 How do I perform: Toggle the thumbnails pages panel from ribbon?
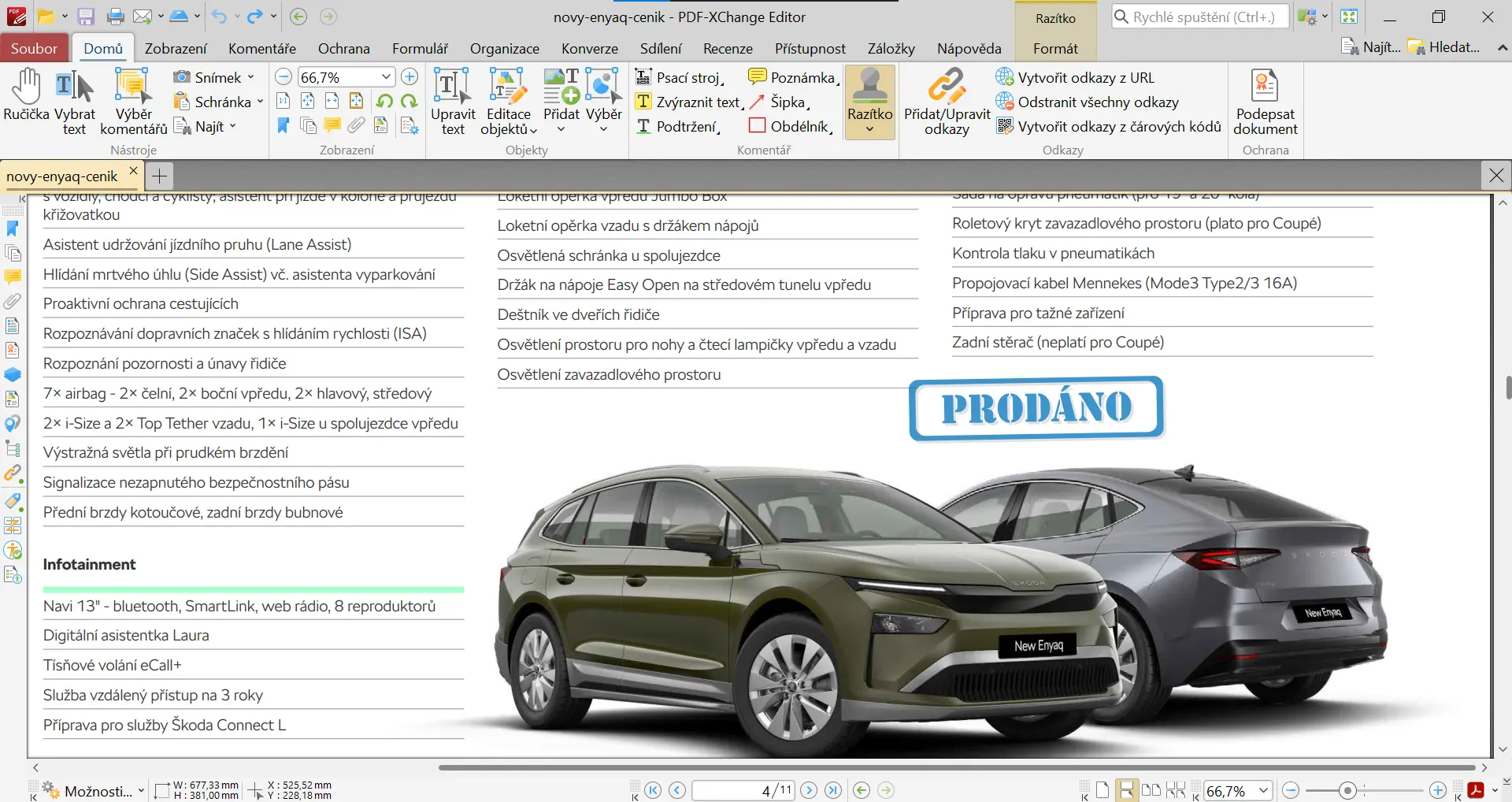[x=308, y=126]
